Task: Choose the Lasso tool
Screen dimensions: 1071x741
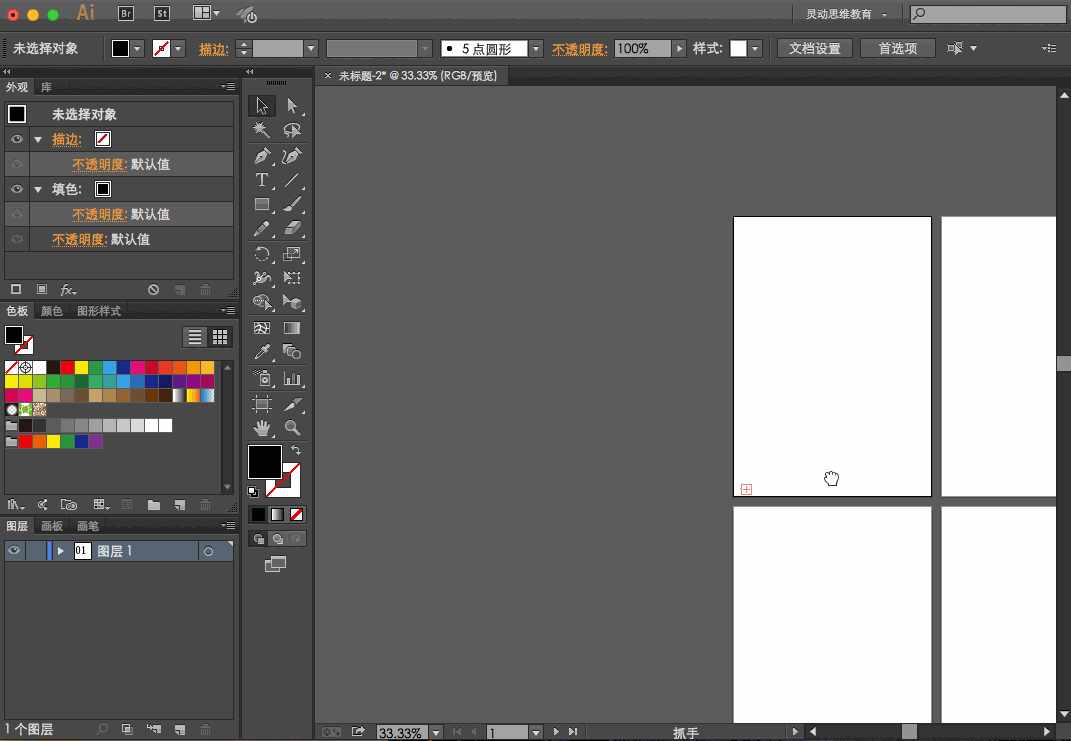Action: point(292,130)
